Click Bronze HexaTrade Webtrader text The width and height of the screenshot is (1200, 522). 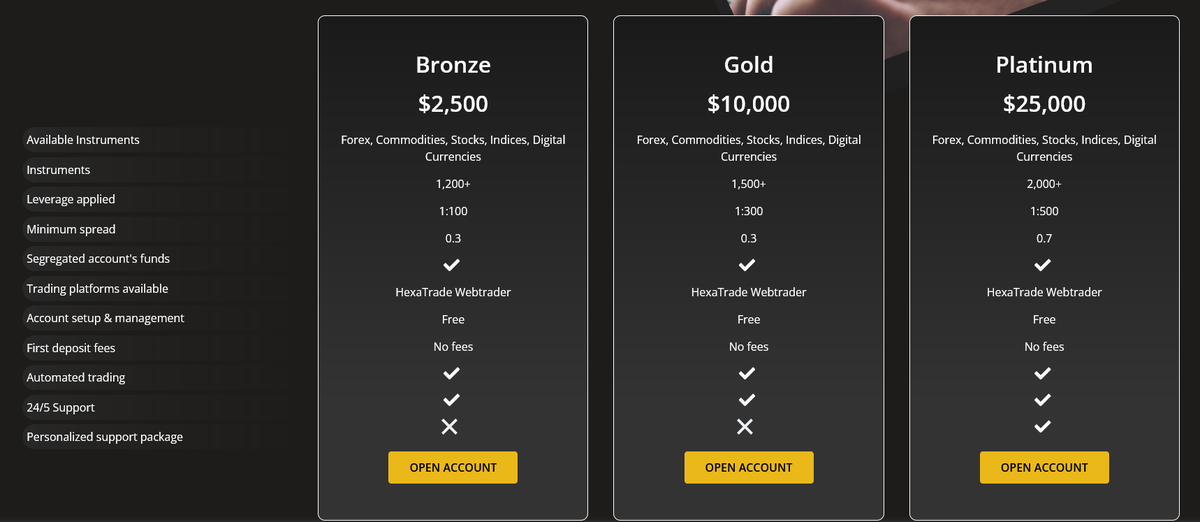tap(453, 292)
